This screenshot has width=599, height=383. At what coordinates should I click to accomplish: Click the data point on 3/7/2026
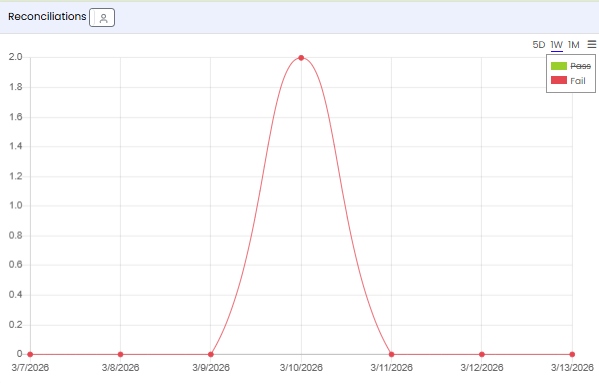point(30,354)
